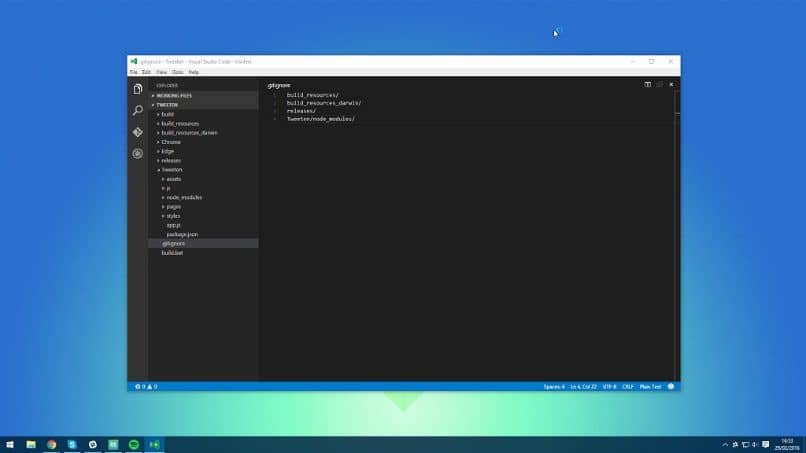
Task: Expand the assets folder
Action: [204, 179]
